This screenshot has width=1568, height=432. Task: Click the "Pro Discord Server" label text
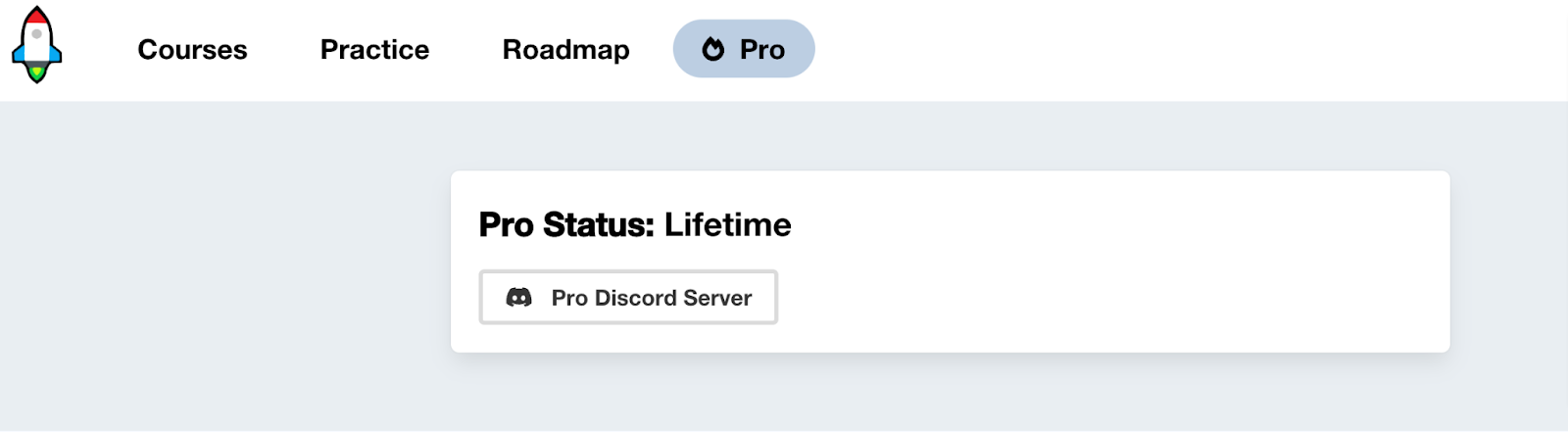(652, 298)
